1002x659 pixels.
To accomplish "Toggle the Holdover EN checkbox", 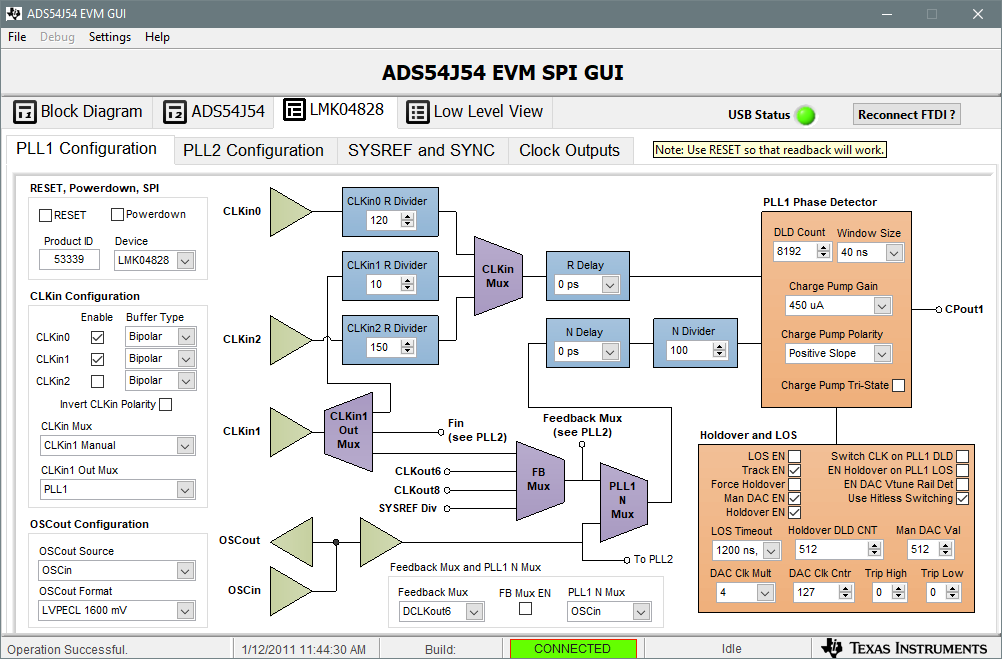I will tap(794, 513).
